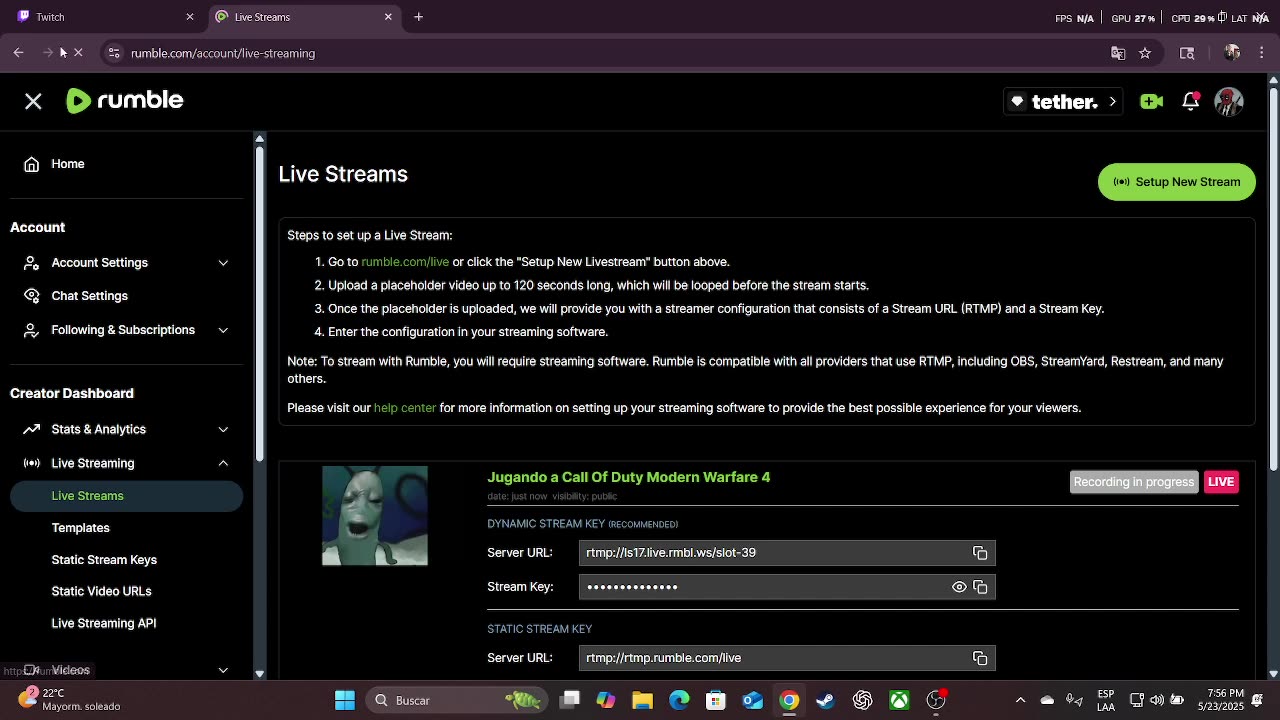1280x720 pixels.
Task: Click the Rumble logo
Action: pyautogui.click(x=125, y=101)
